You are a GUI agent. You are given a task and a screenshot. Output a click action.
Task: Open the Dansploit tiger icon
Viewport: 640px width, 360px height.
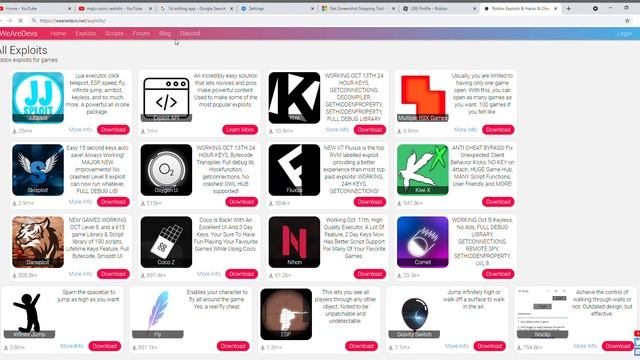coord(38,242)
